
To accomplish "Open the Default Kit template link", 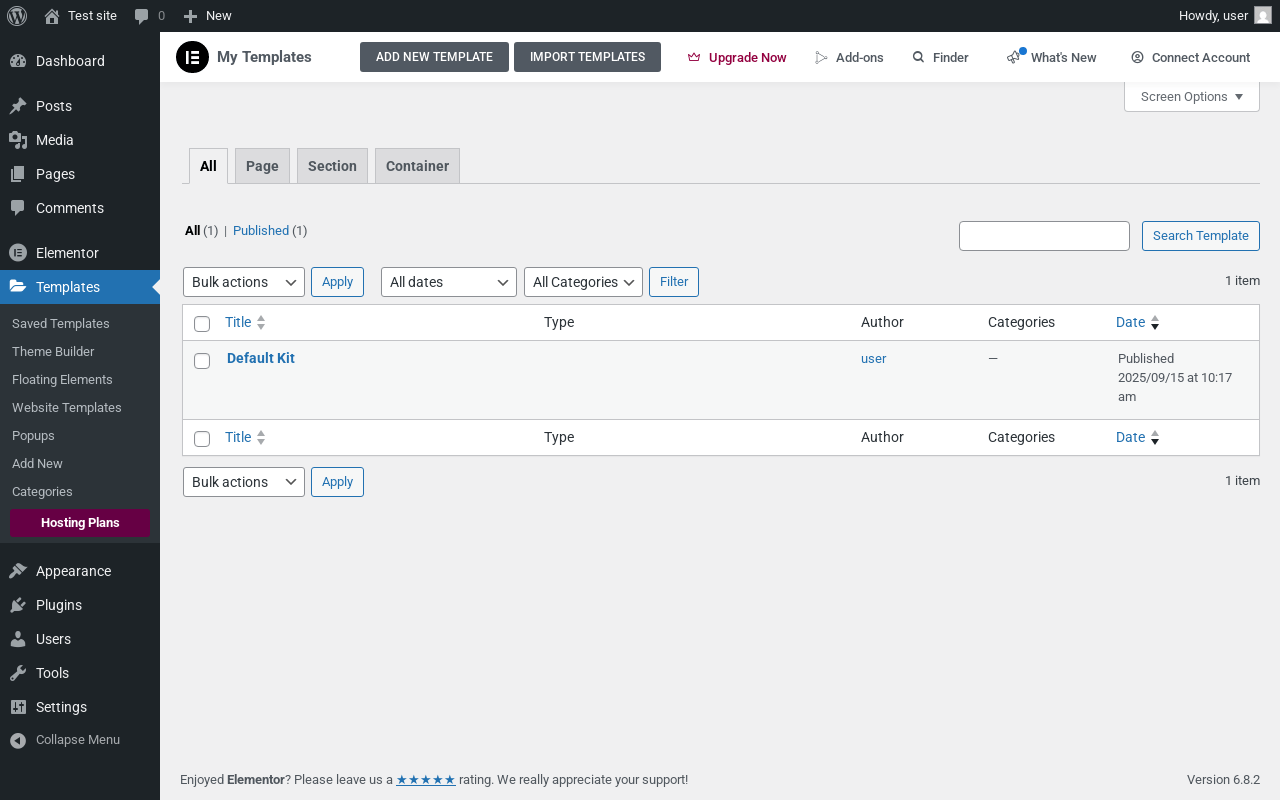I will click(261, 358).
